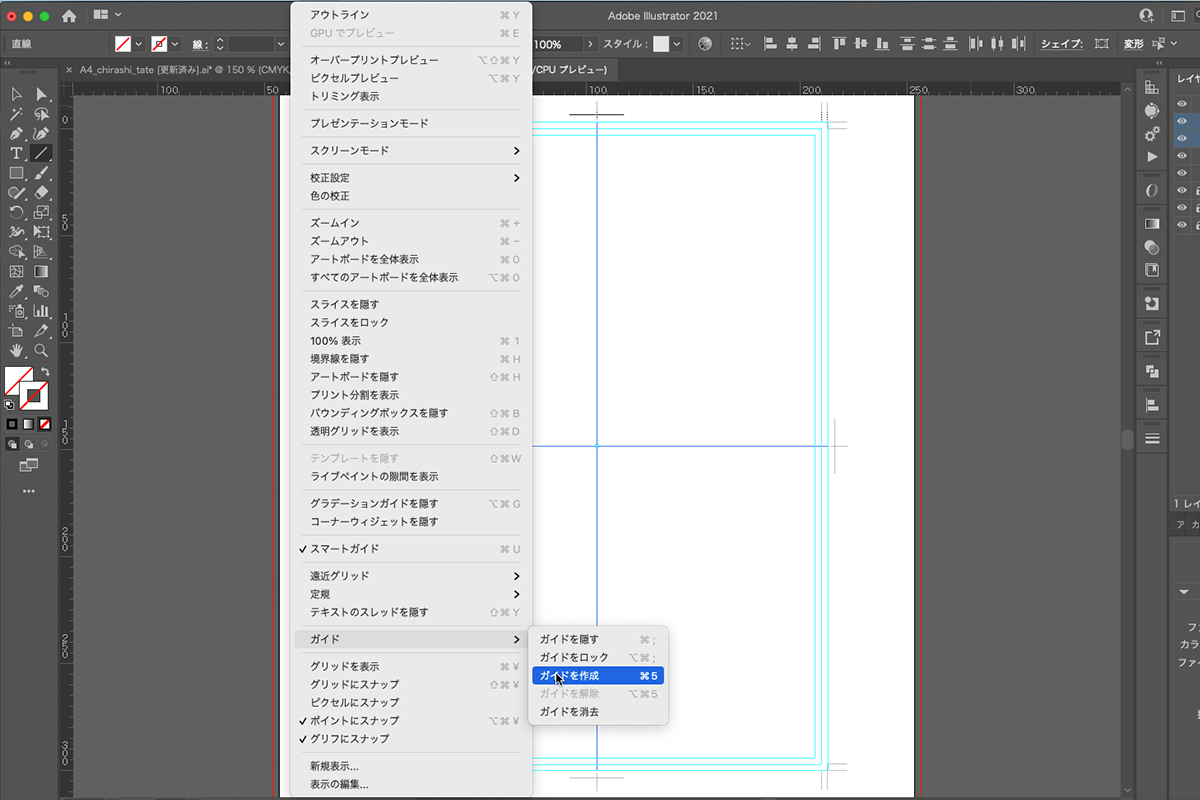Select the Magic Wand tool

16,114
